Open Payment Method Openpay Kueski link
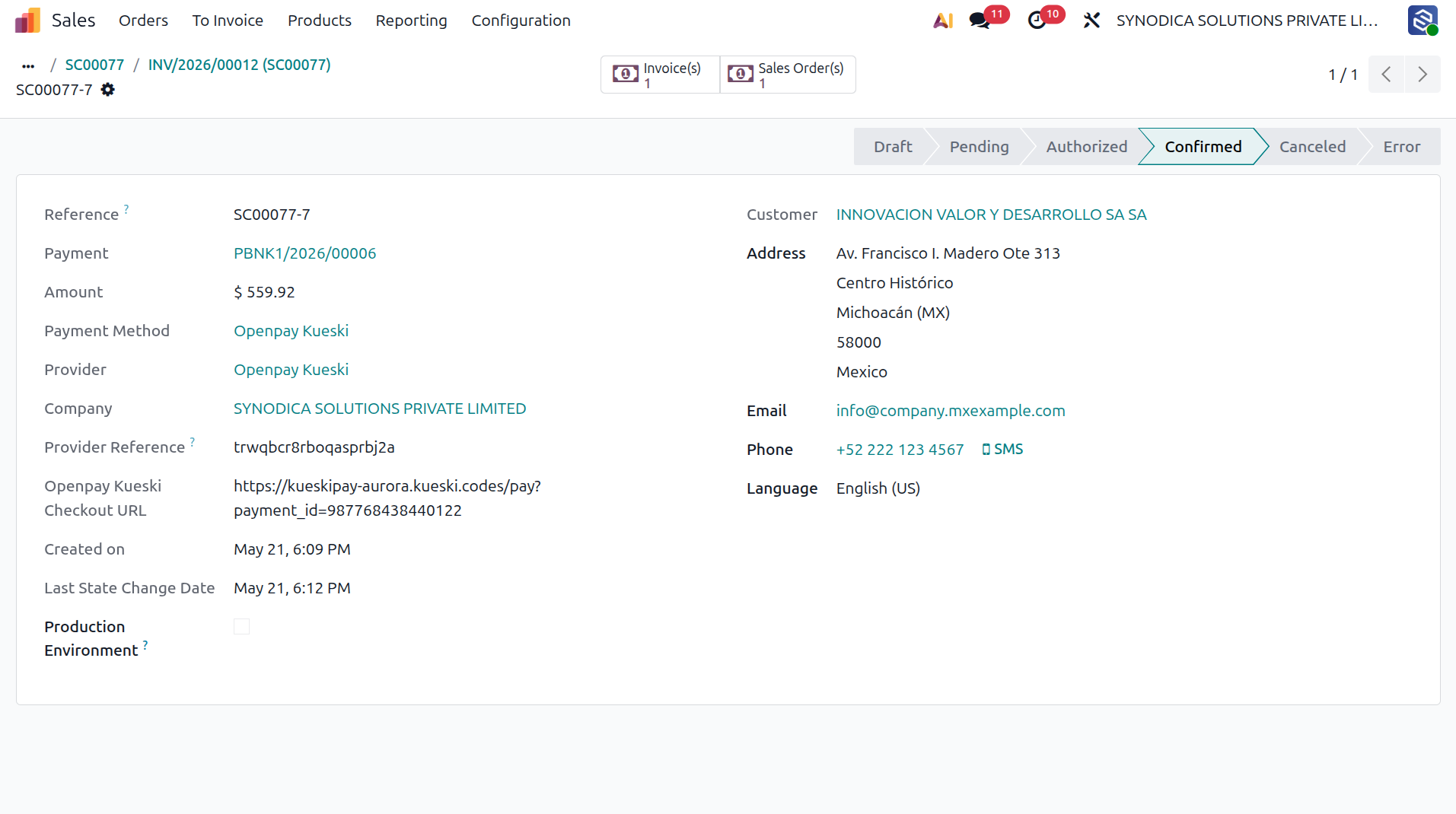 (291, 331)
